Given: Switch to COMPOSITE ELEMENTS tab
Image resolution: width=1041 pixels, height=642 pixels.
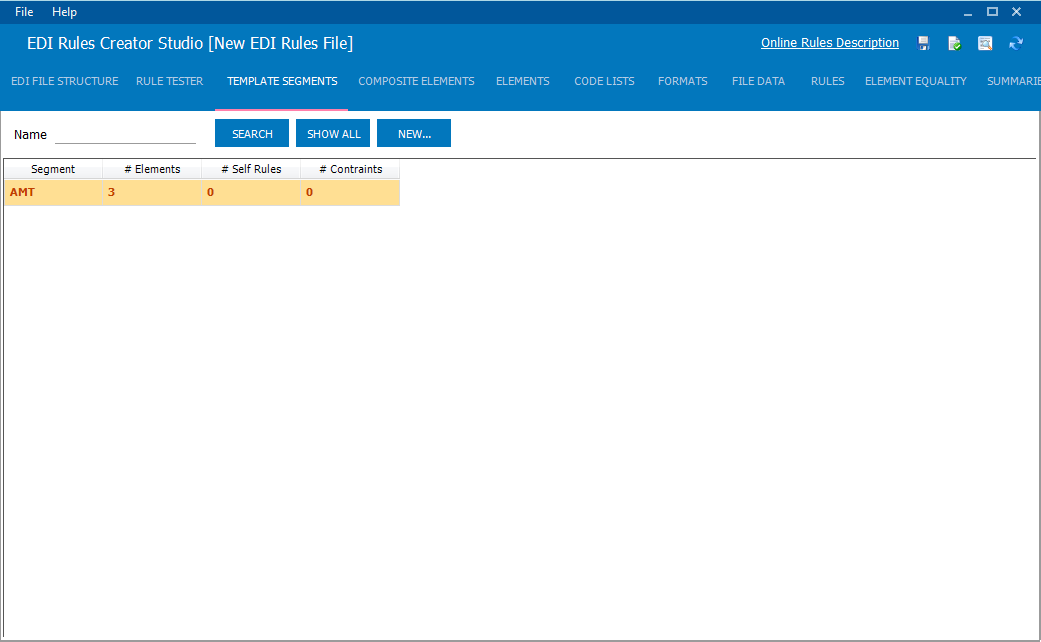Looking at the screenshot, I should click(416, 81).
